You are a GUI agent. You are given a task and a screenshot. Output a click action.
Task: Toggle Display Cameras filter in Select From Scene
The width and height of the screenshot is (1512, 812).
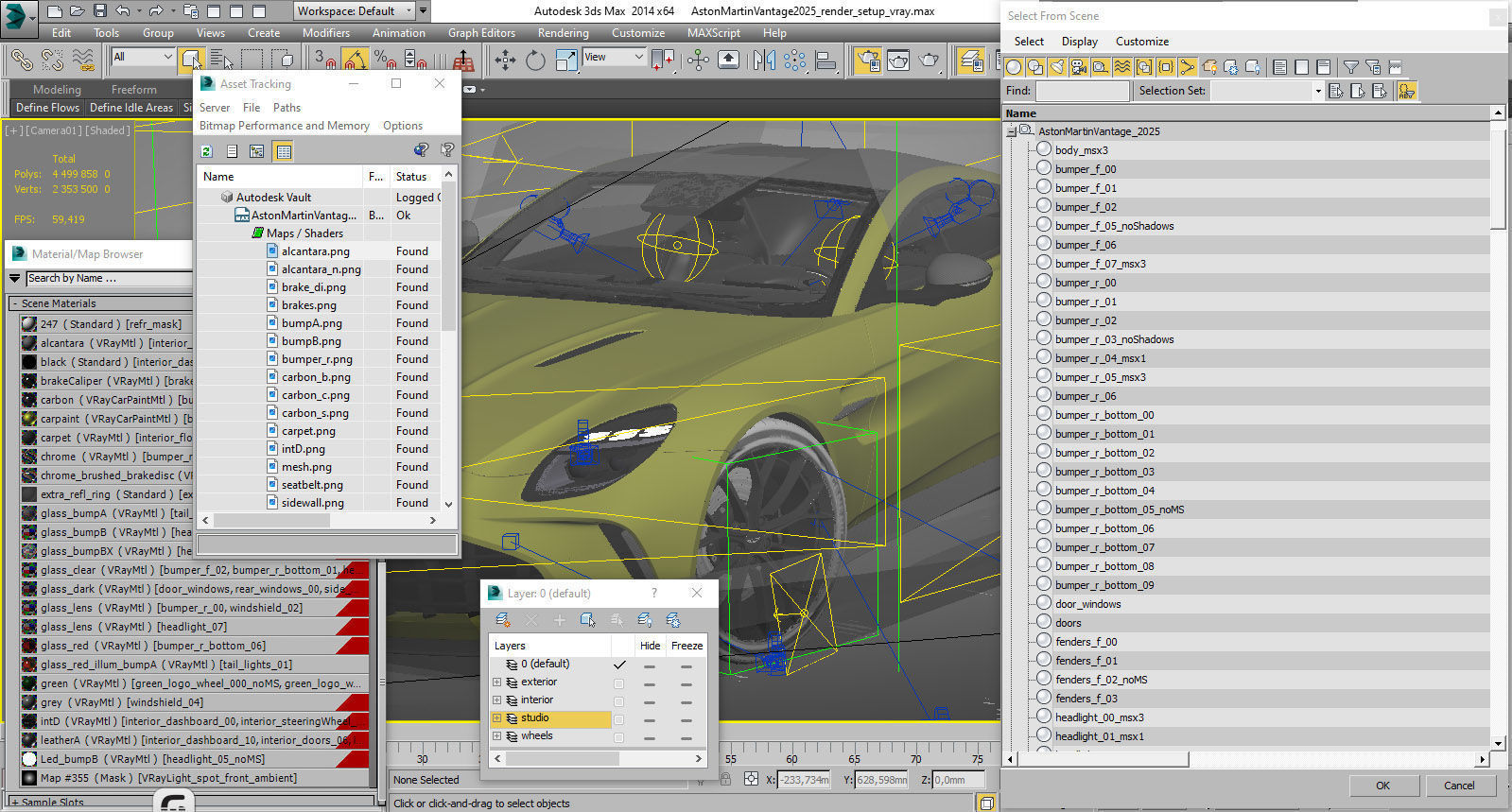pyautogui.click(x=1079, y=67)
